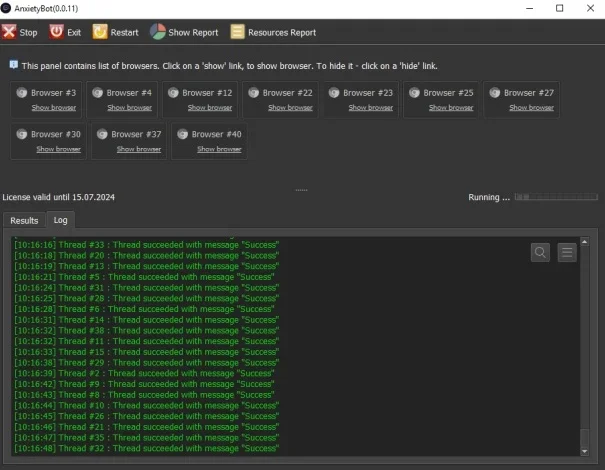Click the License valid until 15.07.2024 text
Viewport: 605px width, 470px height.
click(x=59, y=197)
